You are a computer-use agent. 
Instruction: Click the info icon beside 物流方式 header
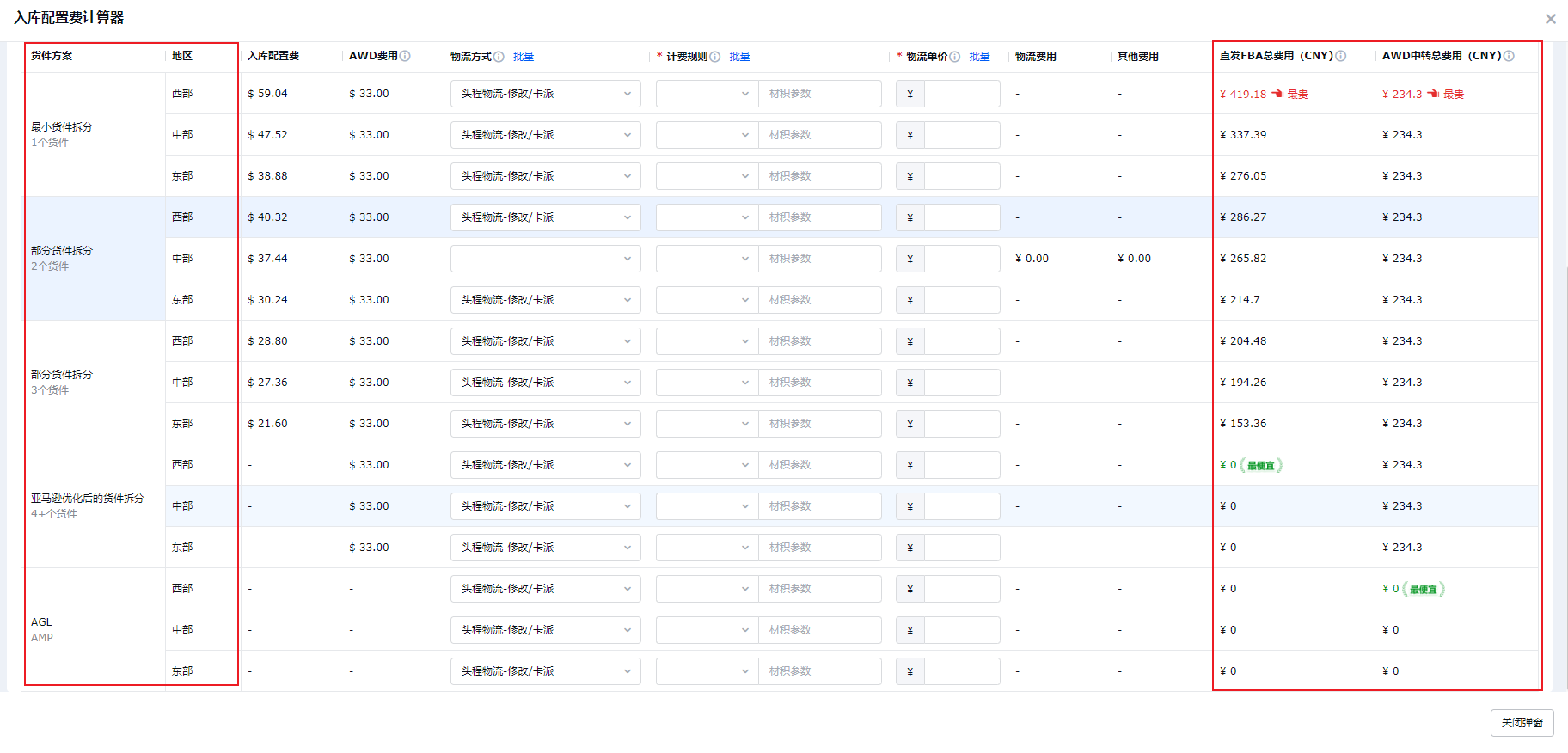point(499,57)
